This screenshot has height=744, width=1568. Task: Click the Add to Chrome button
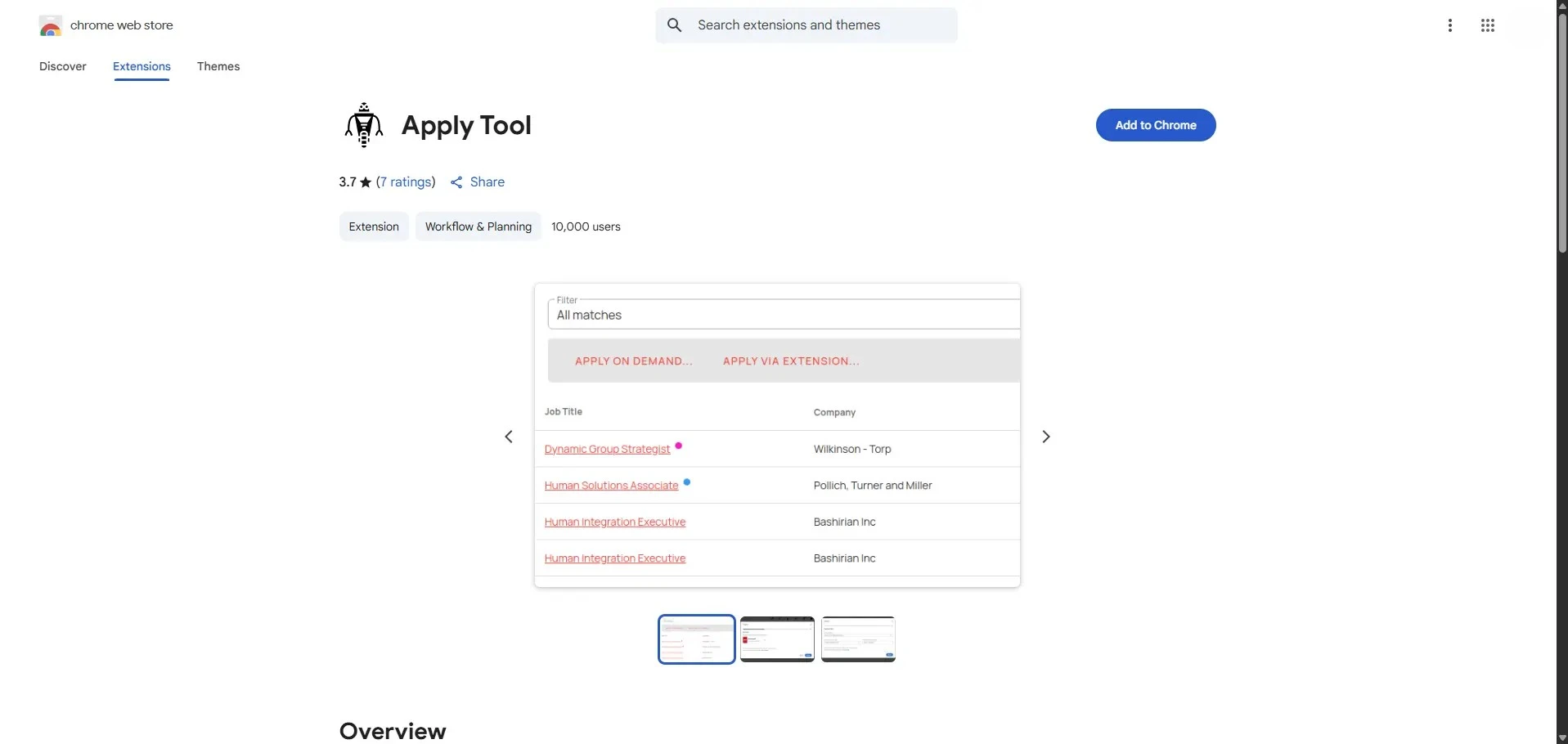1156,125
